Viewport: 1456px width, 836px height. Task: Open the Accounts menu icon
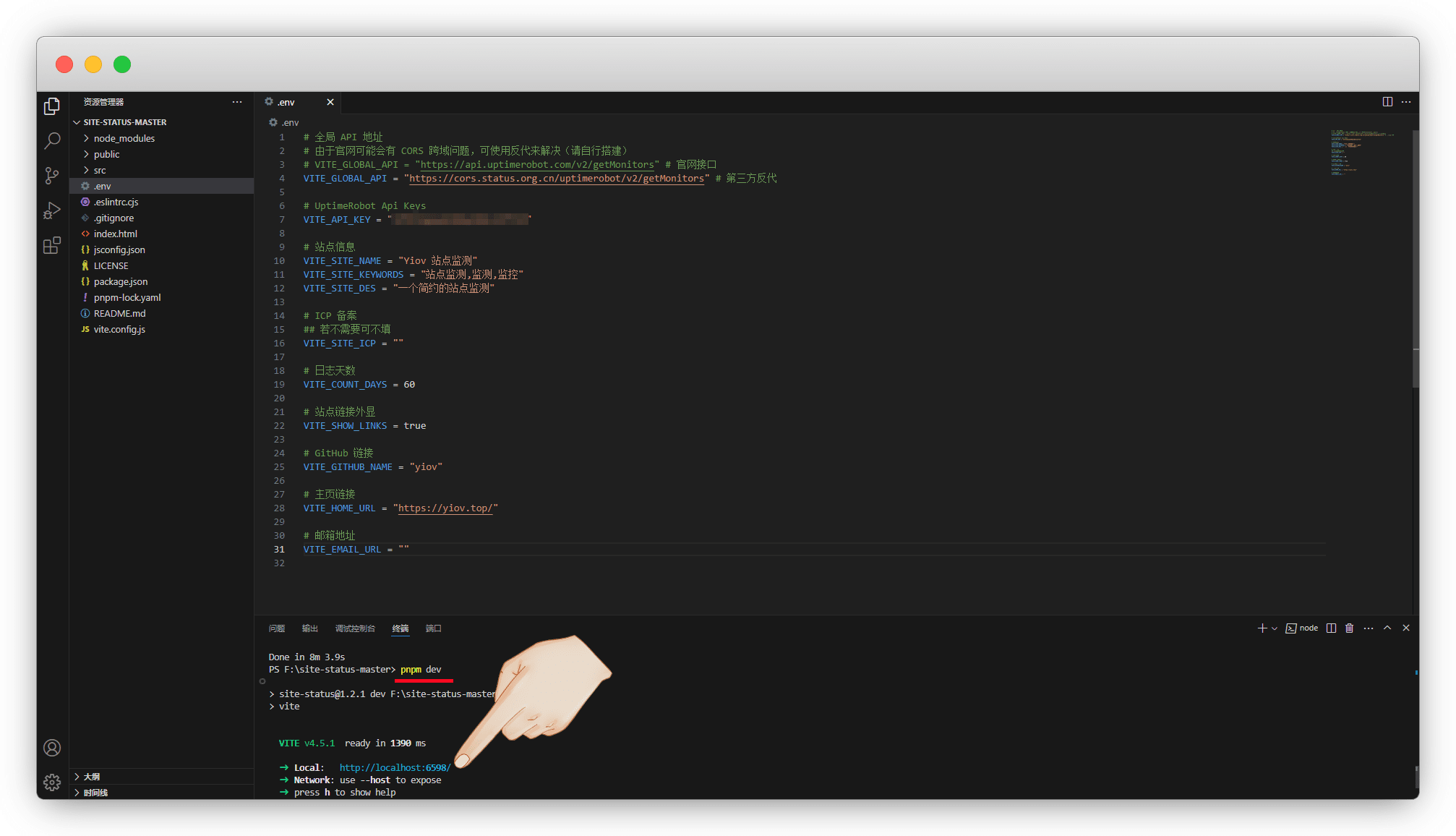(x=52, y=748)
